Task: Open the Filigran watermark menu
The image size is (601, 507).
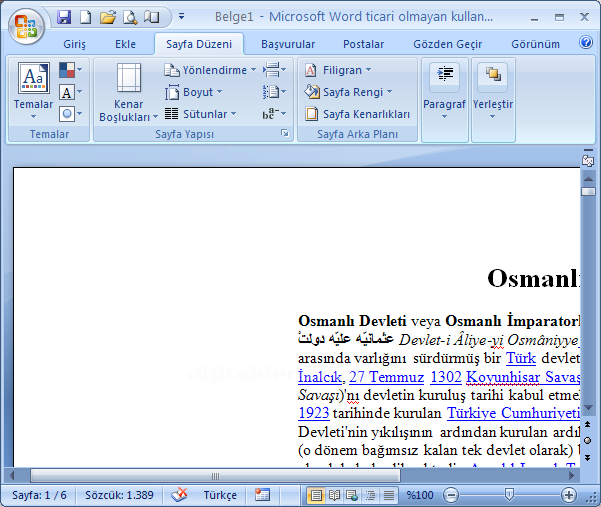Action: pyautogui.click(x=338, y=70)
